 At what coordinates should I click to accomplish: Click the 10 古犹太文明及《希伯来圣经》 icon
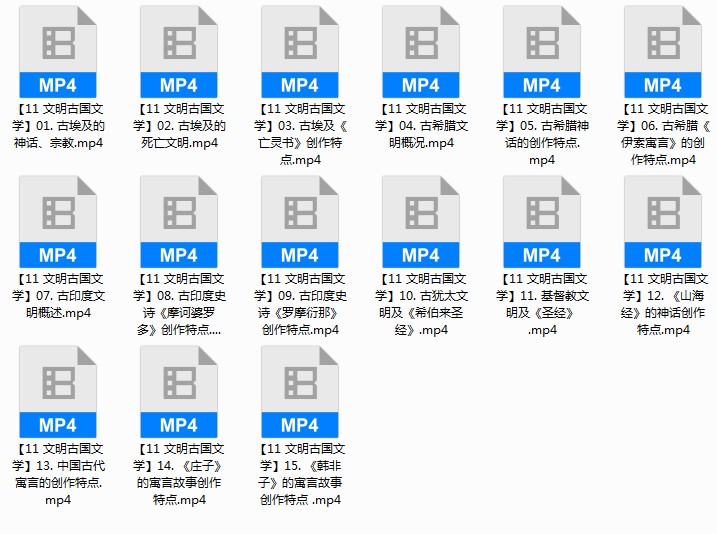click(x=421, y=222)
